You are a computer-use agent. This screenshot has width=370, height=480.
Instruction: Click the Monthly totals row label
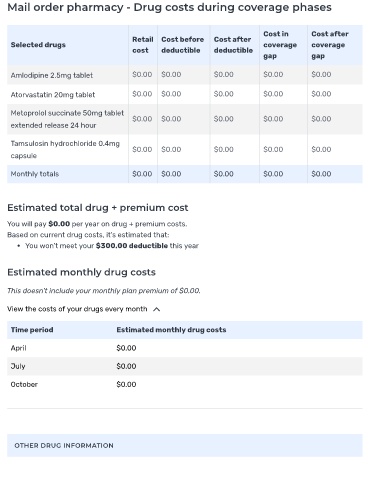click(x=35, y=174)
